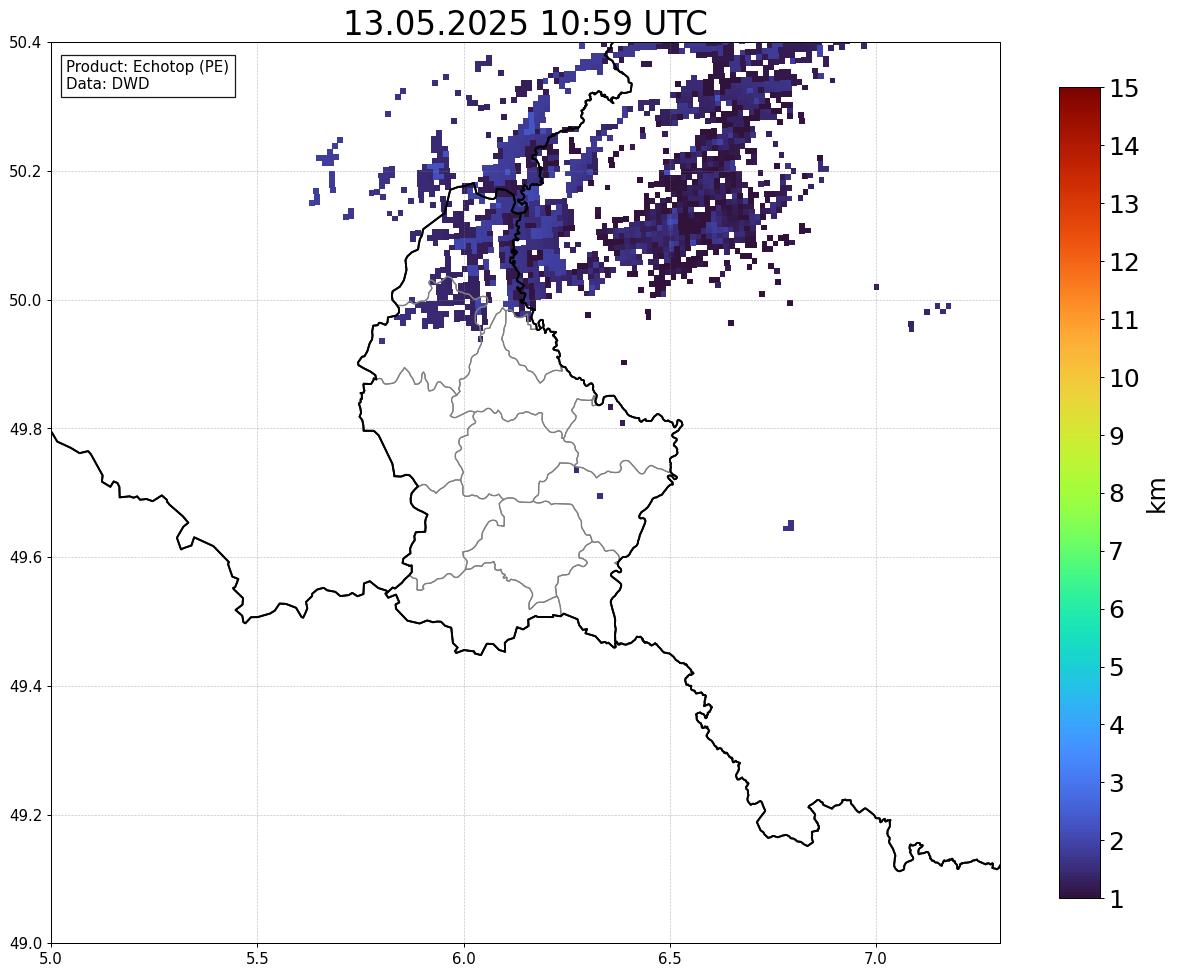Click the title '13.05.2025 10:59 UTC'

(x=525, y=23)
